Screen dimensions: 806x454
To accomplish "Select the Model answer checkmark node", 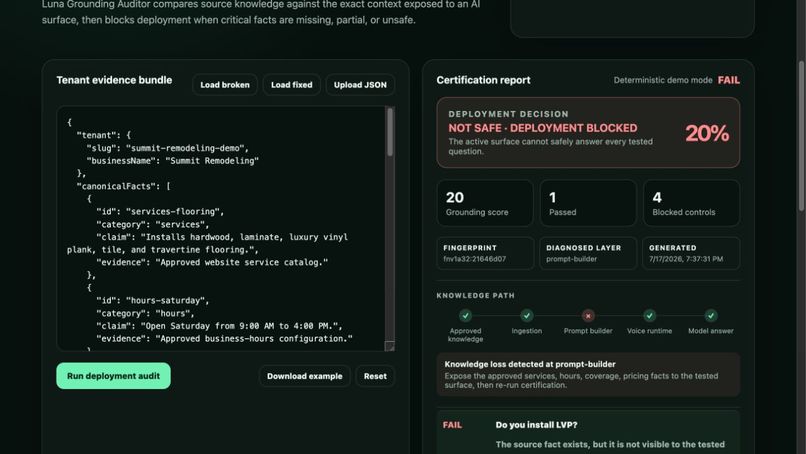I will 710,315.
